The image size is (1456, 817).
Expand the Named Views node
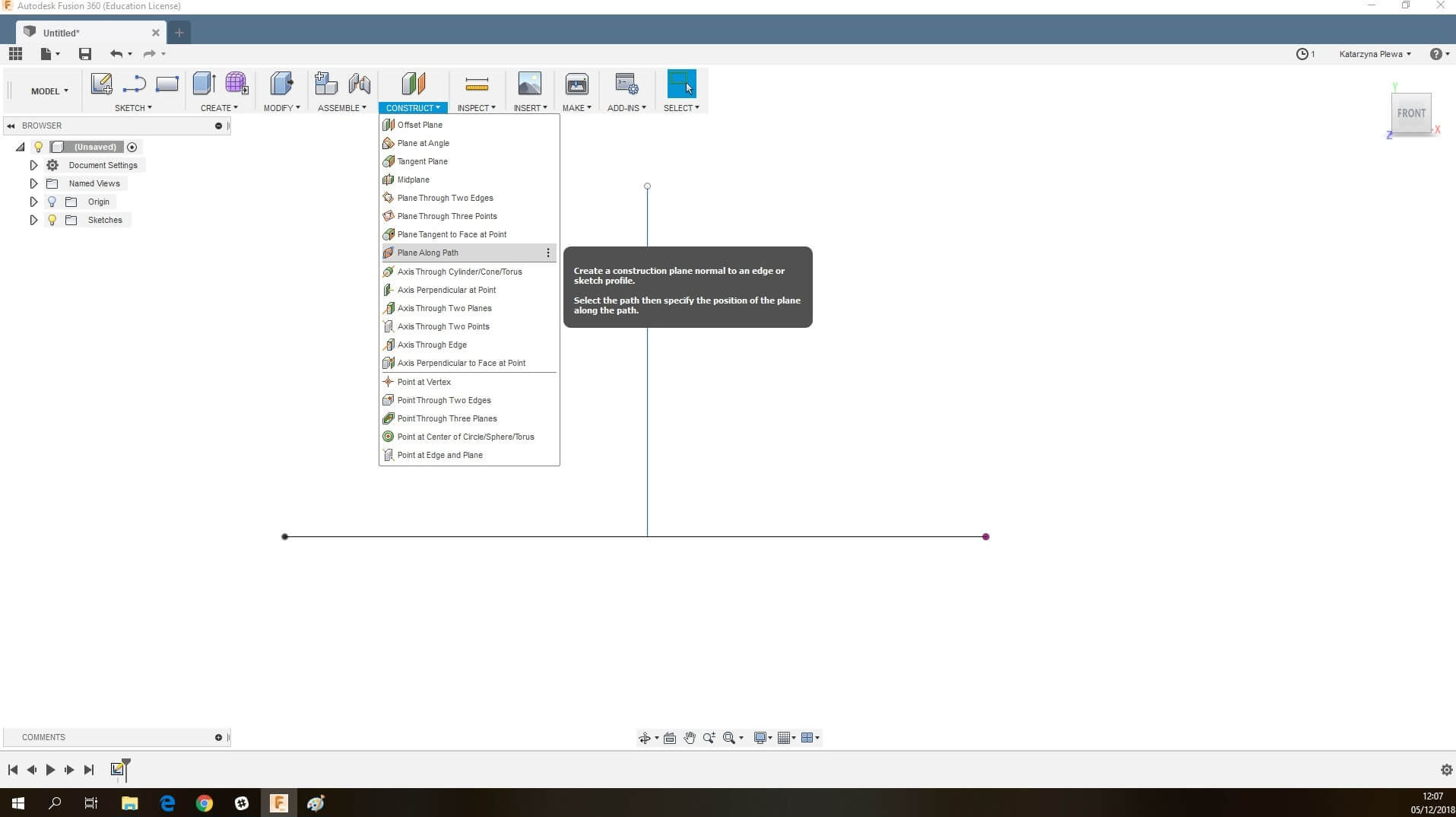pyautogui.click(x=33, y=183)
